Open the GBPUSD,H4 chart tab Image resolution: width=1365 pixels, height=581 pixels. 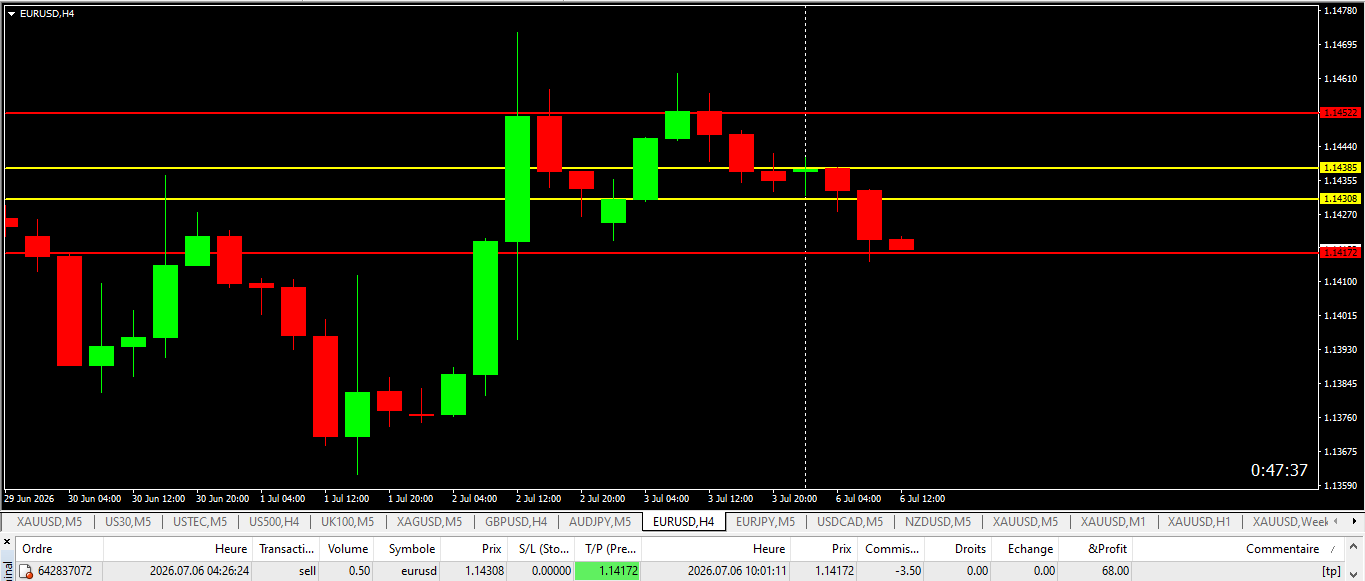pyautogui.click(x=516, y=521)
